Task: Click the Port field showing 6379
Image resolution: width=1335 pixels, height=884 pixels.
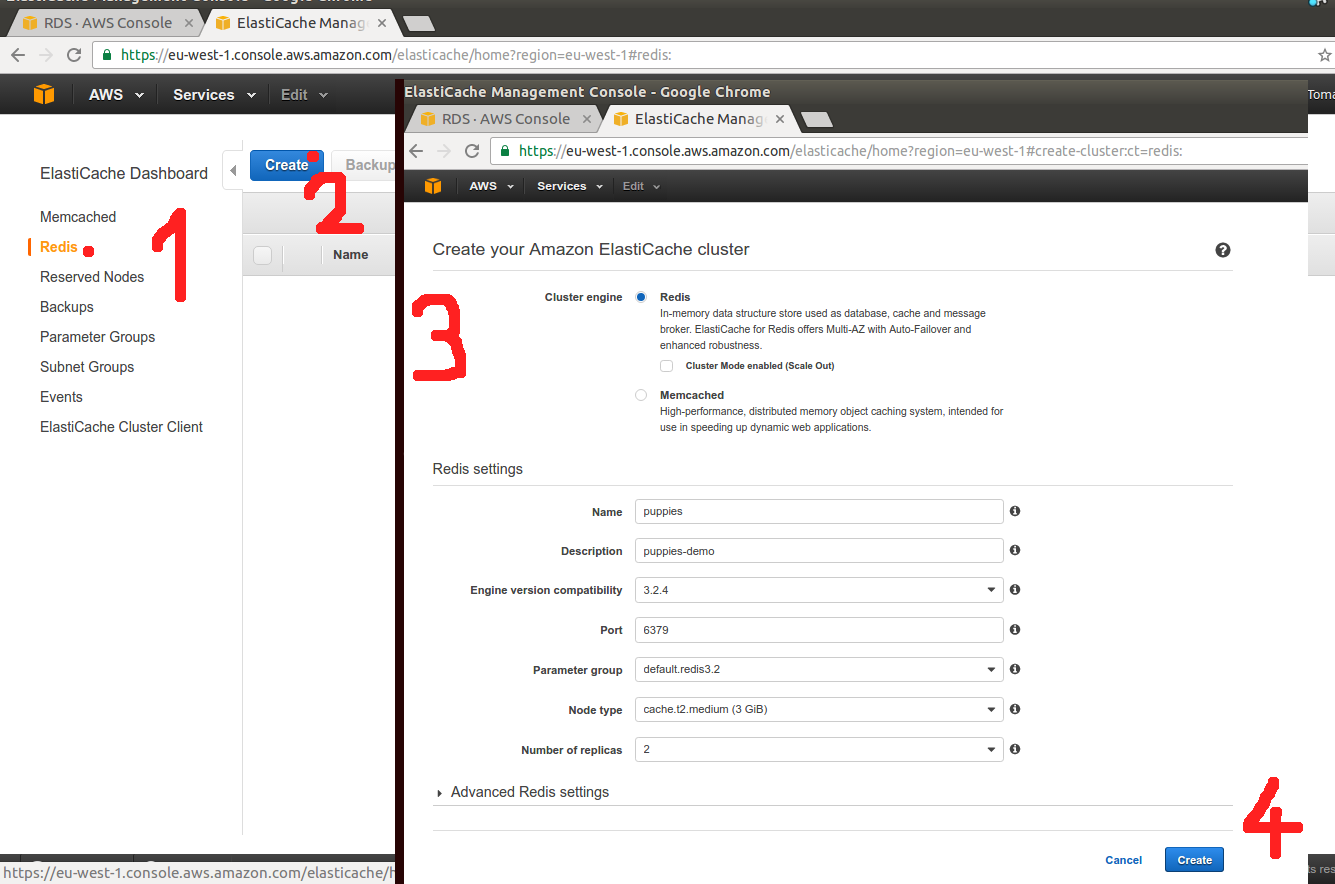Action: click(x=819, y=630)
